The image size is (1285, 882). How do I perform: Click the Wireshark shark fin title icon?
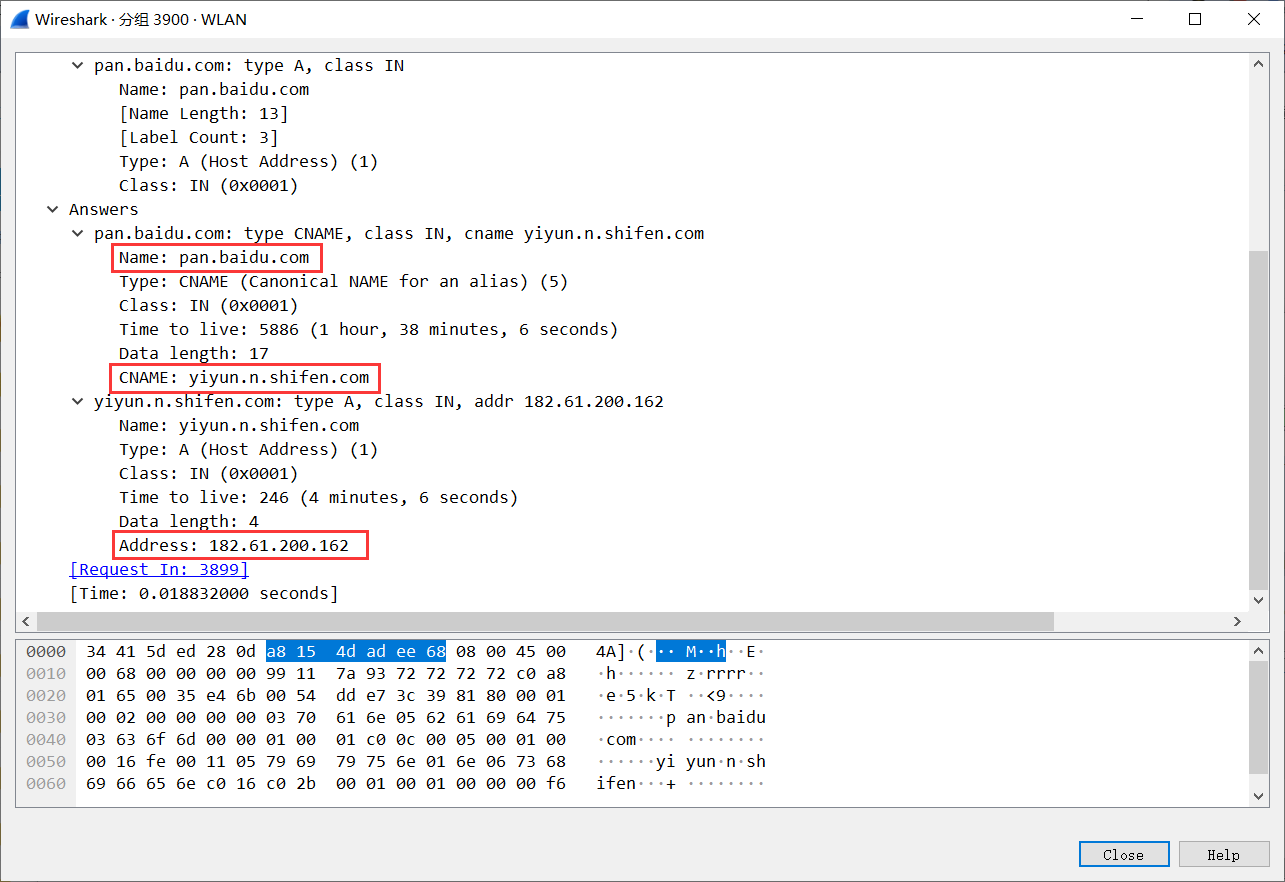pos(19,19)
